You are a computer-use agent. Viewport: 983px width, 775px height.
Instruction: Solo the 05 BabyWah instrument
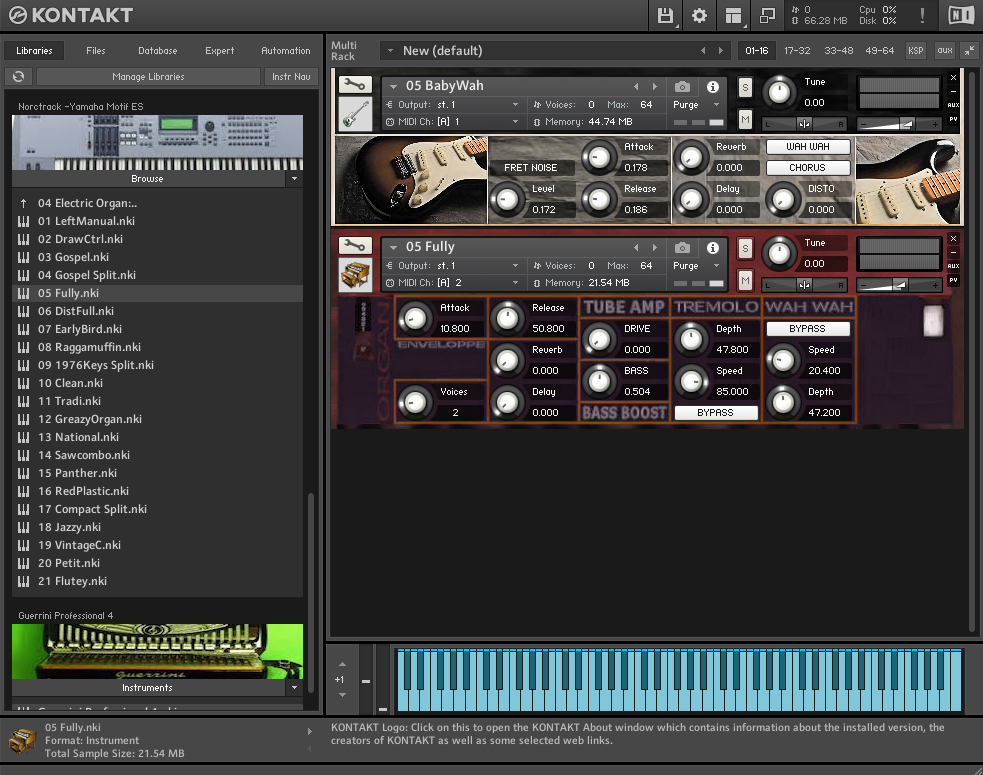click(745, 87)
